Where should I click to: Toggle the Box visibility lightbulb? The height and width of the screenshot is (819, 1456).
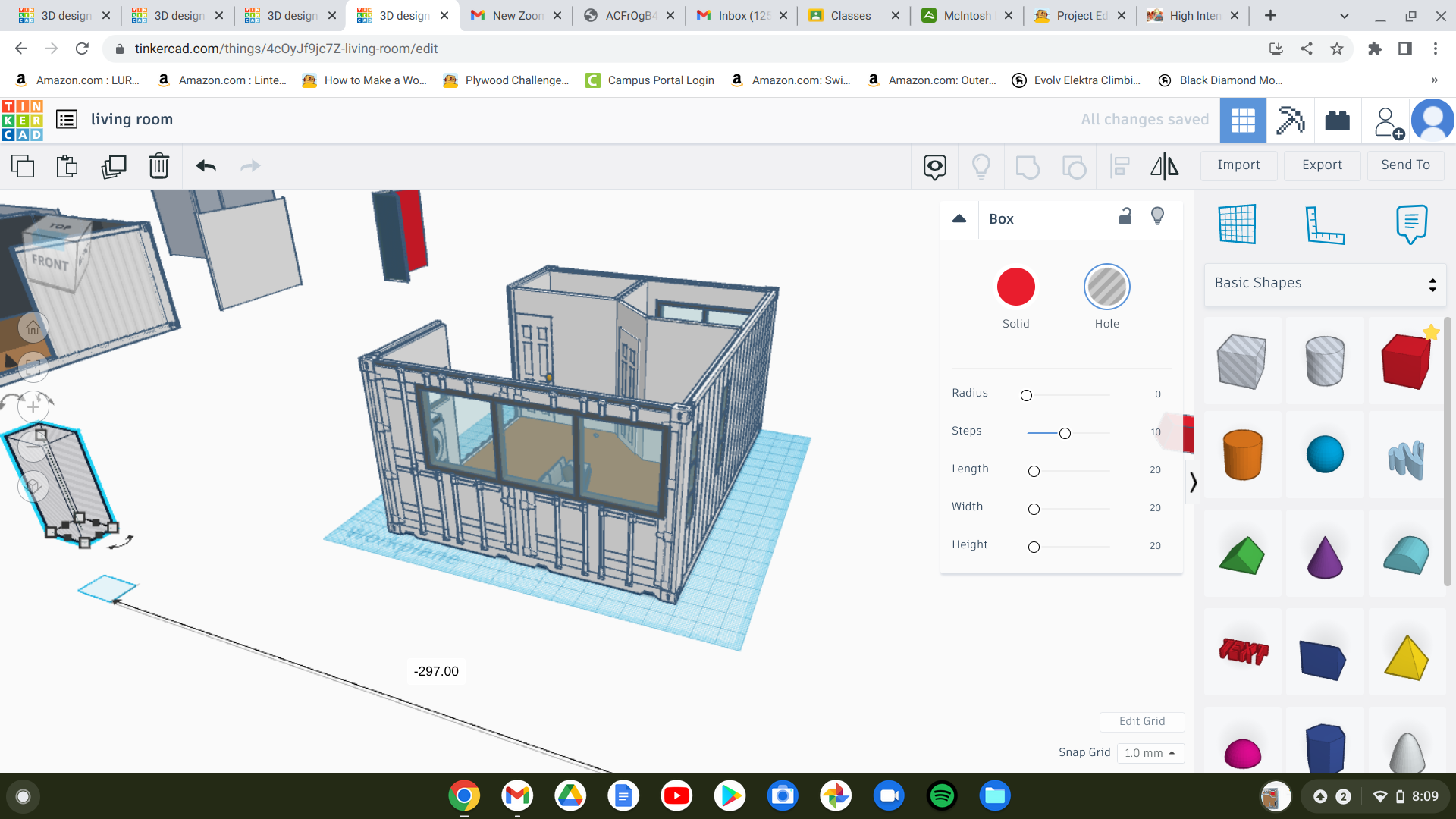[x=1157, y=217]
